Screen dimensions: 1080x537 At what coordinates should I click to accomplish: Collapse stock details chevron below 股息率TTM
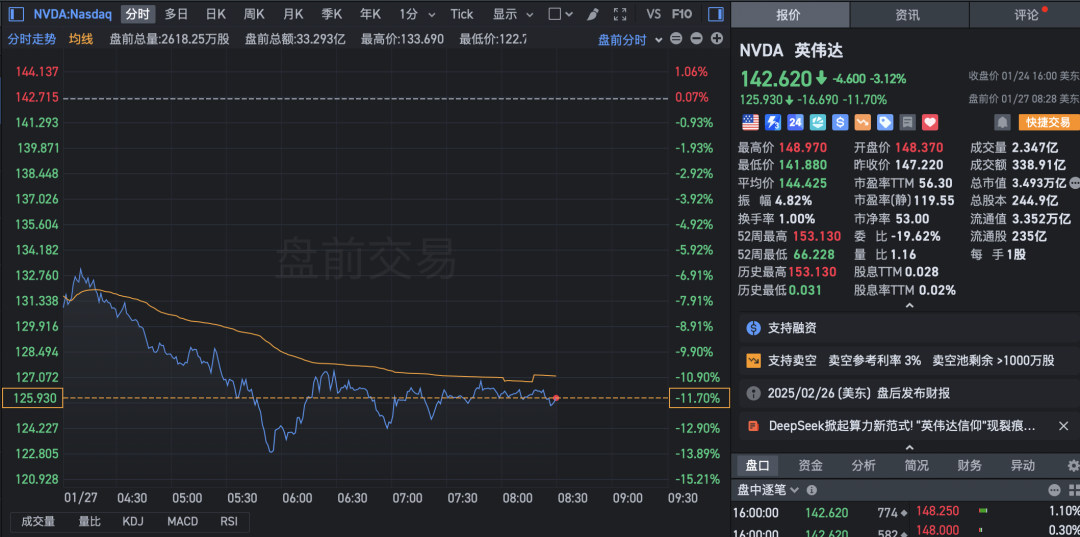(909, 305)
